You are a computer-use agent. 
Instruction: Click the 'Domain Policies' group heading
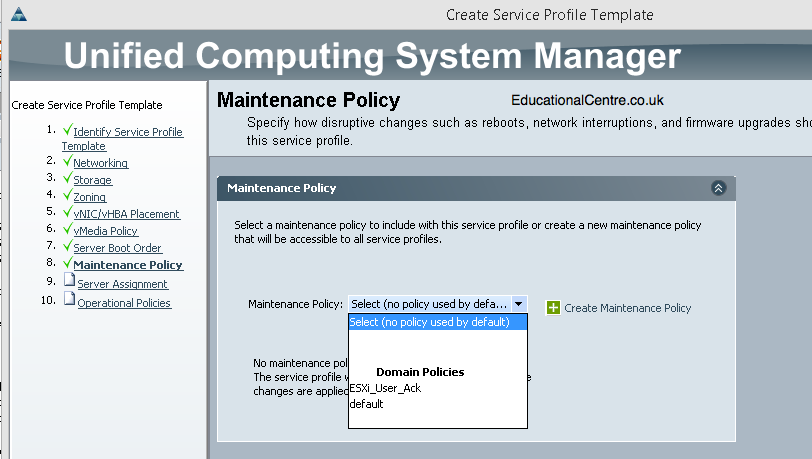pos(420,372)
